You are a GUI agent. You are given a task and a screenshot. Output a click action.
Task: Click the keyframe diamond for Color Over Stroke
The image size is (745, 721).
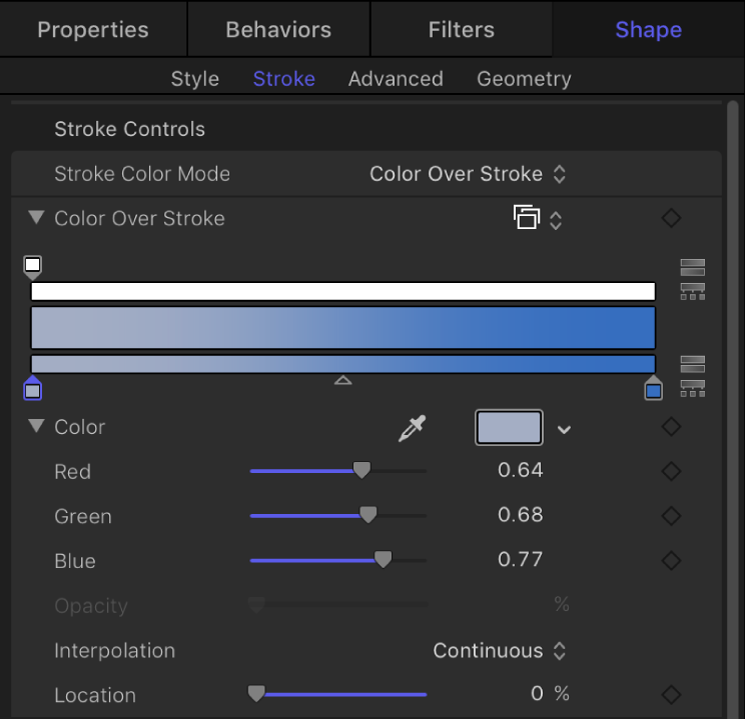point(672,218)
